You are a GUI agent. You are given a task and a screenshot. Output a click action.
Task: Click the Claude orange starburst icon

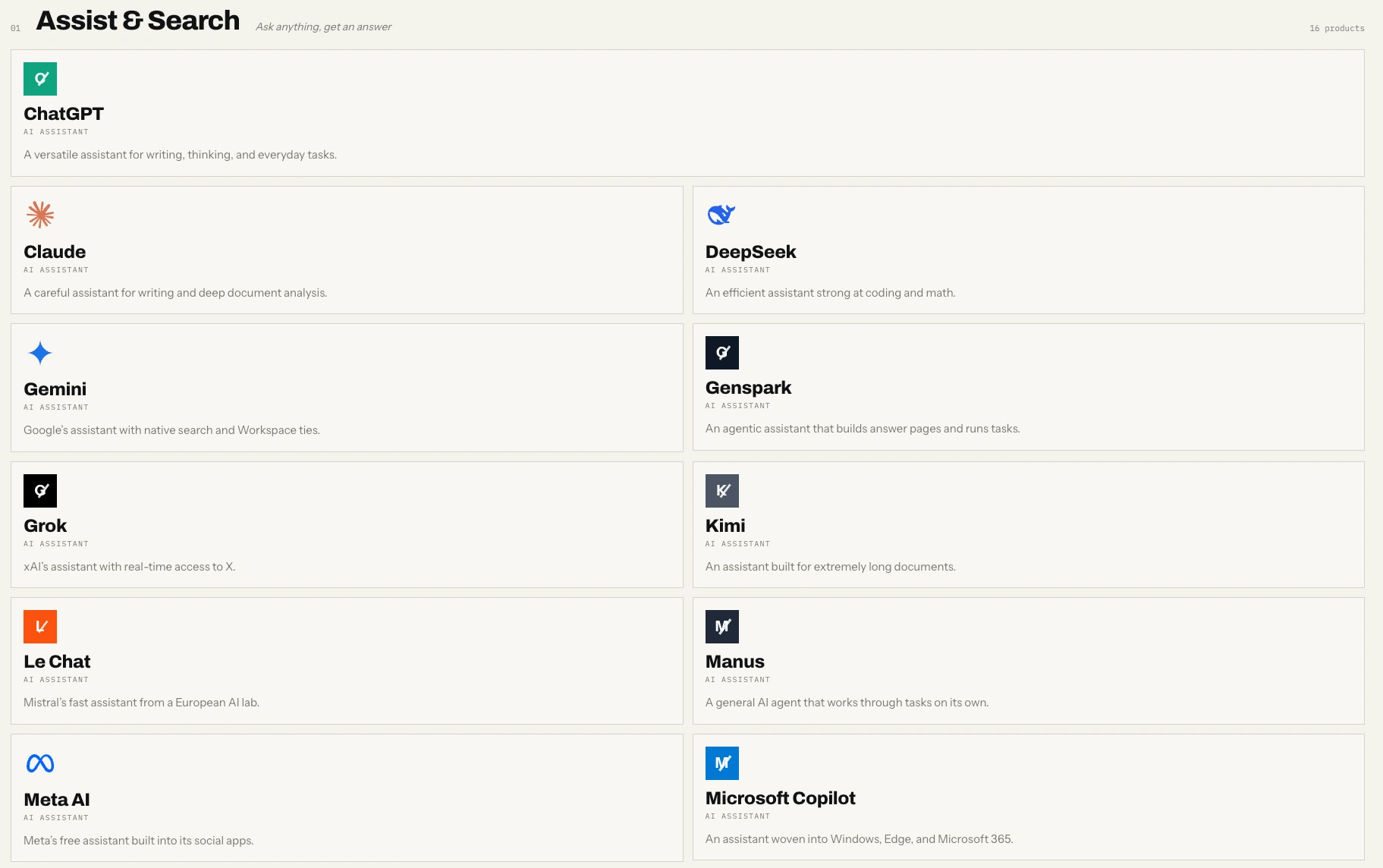(x=40, y=215)
